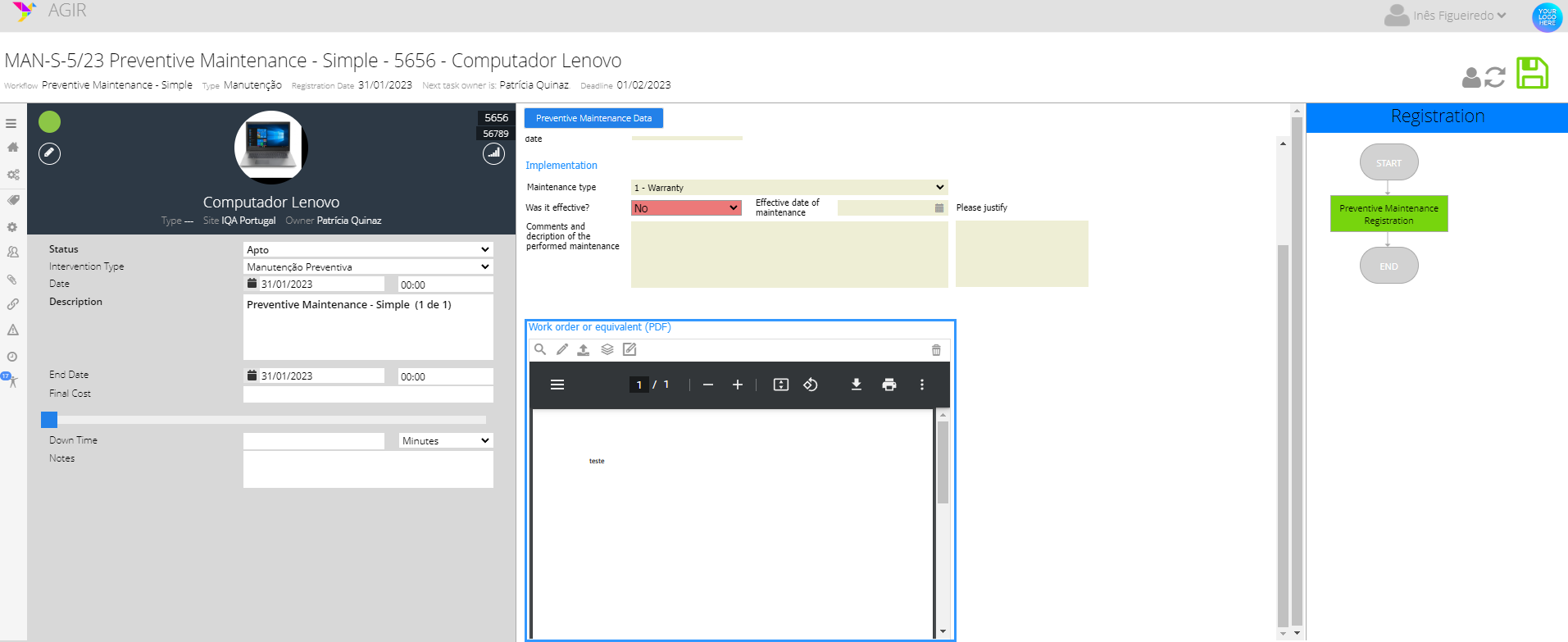
Task: Click the Preventive Maintenance Registration workflow step
Action: tap(1388, 214)
